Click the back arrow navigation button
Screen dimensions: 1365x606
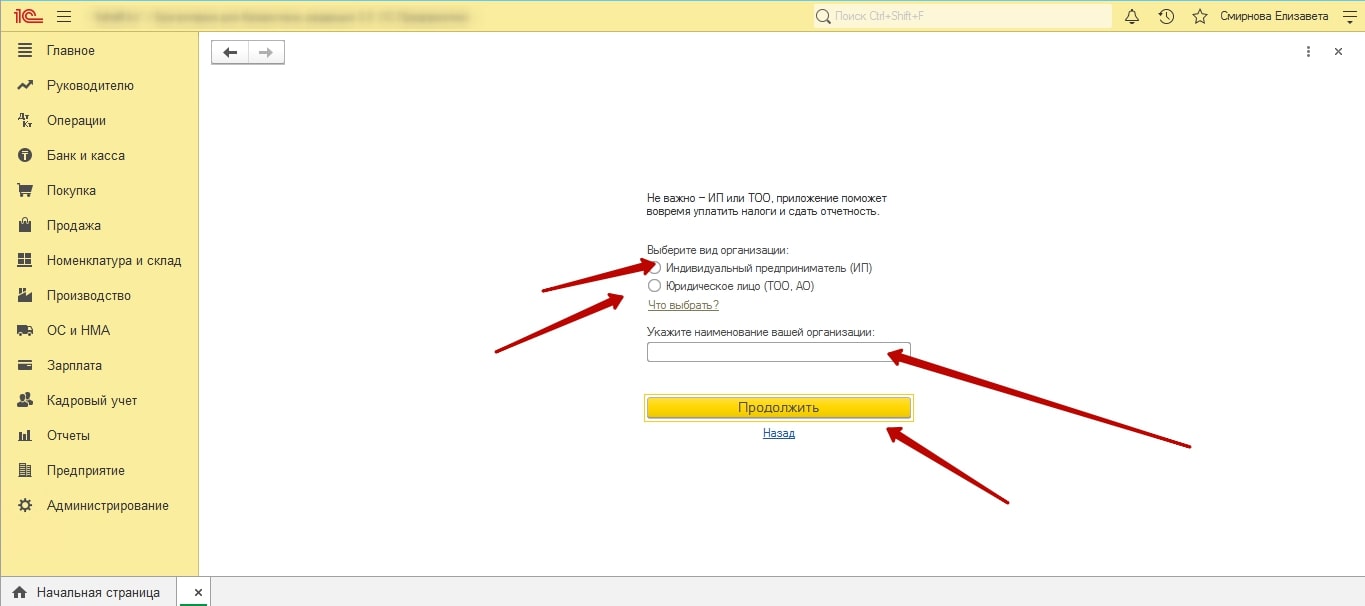coord(230,52)
